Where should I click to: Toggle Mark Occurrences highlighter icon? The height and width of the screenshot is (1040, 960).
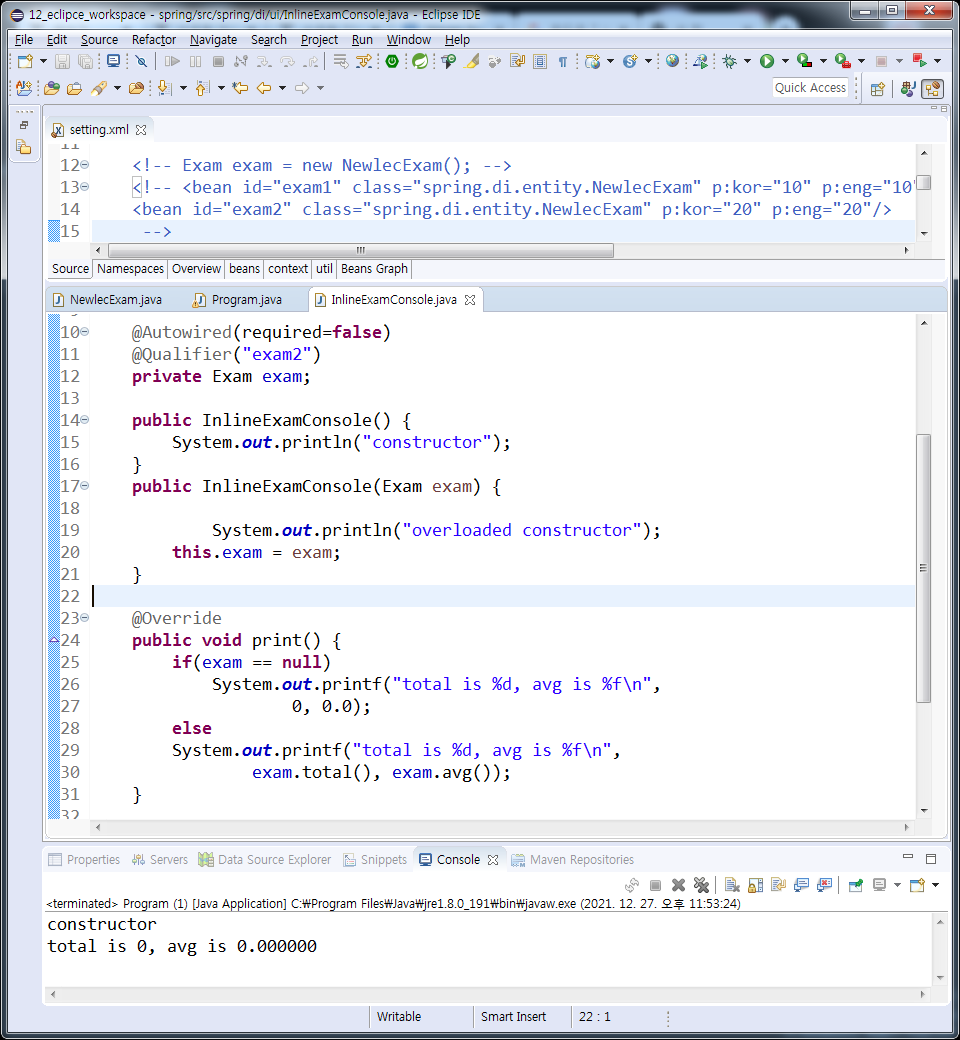click(472, 62)
